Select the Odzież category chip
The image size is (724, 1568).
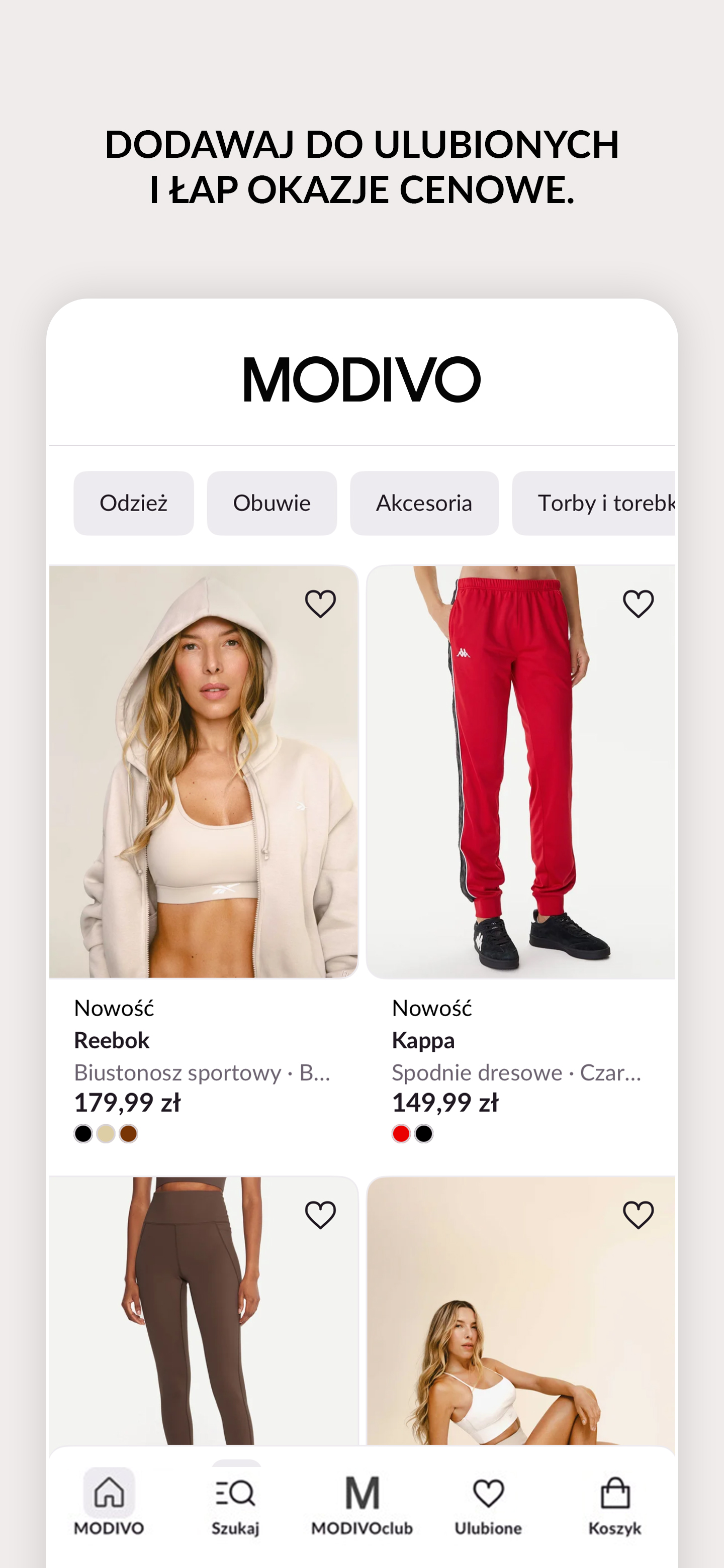click(133, 504)
